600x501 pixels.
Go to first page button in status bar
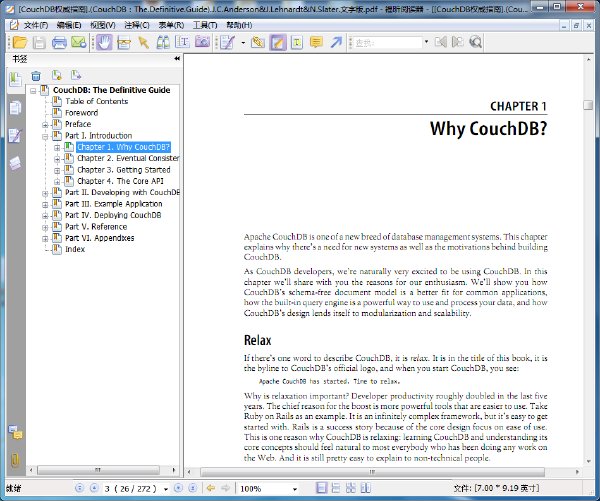coord(79,488)
